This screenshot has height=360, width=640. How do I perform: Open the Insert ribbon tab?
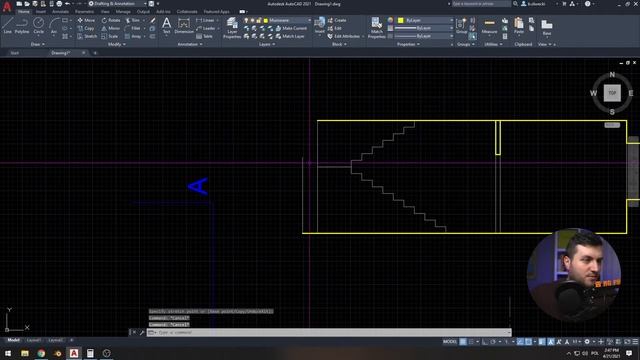click(x=41, y=12)
